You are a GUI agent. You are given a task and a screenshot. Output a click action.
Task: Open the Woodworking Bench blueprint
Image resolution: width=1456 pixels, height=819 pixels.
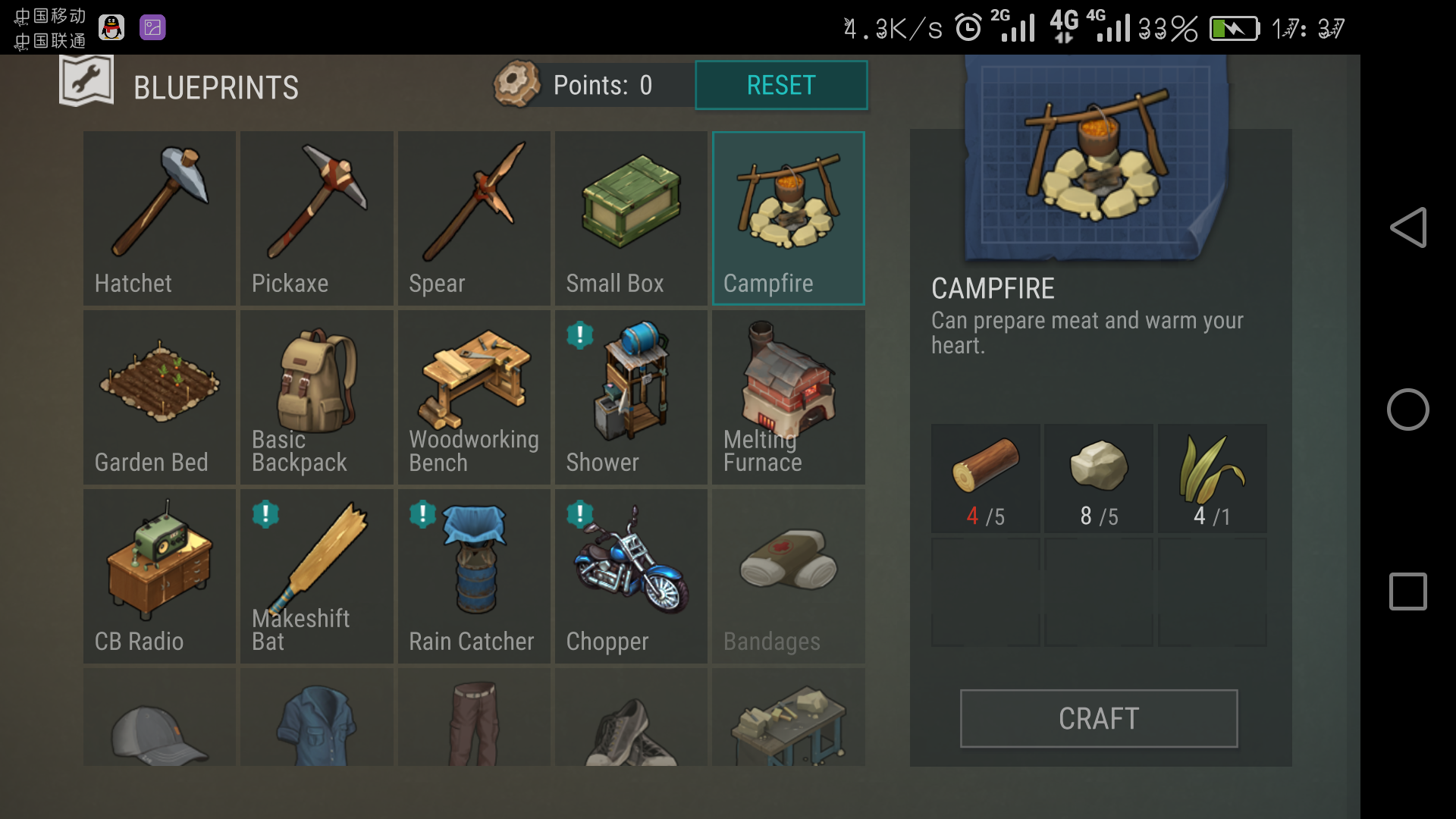click(x=474, y=397)
